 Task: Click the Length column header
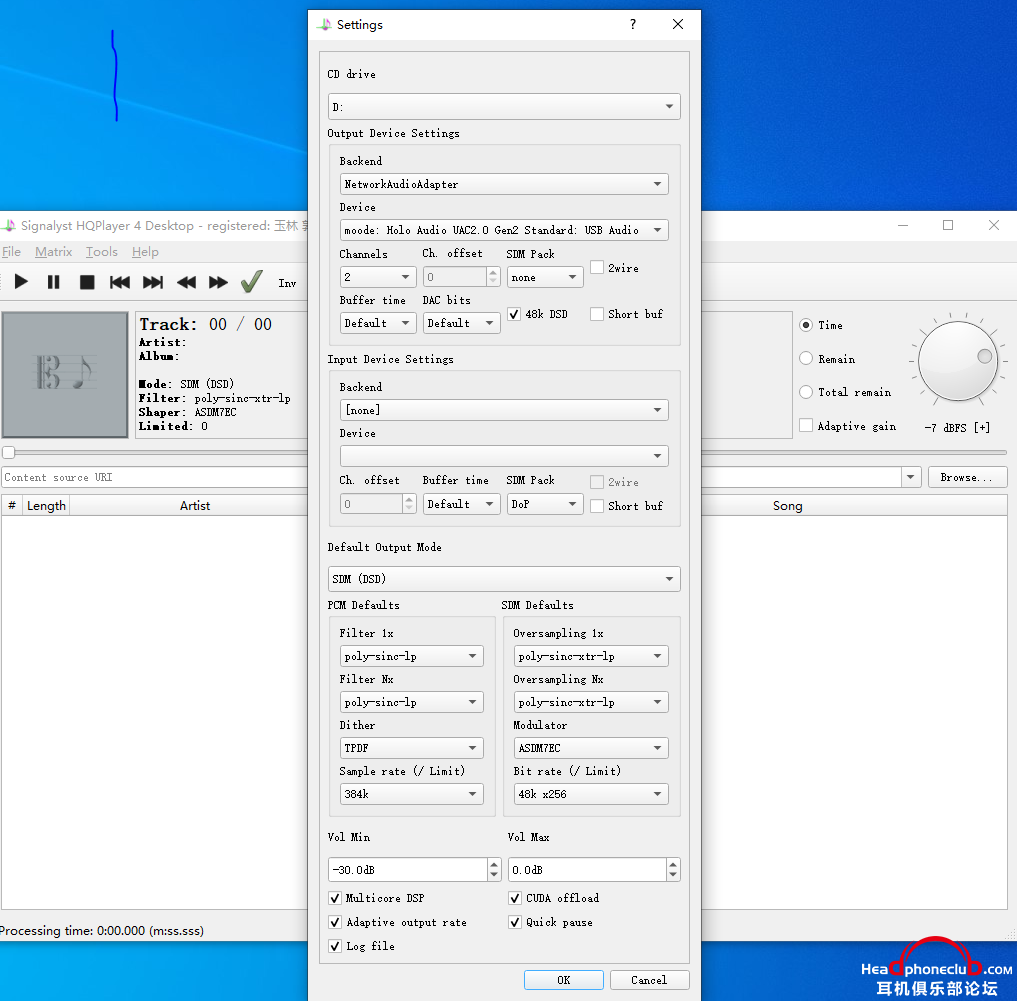pyautogui.click(x=46, y=505)
